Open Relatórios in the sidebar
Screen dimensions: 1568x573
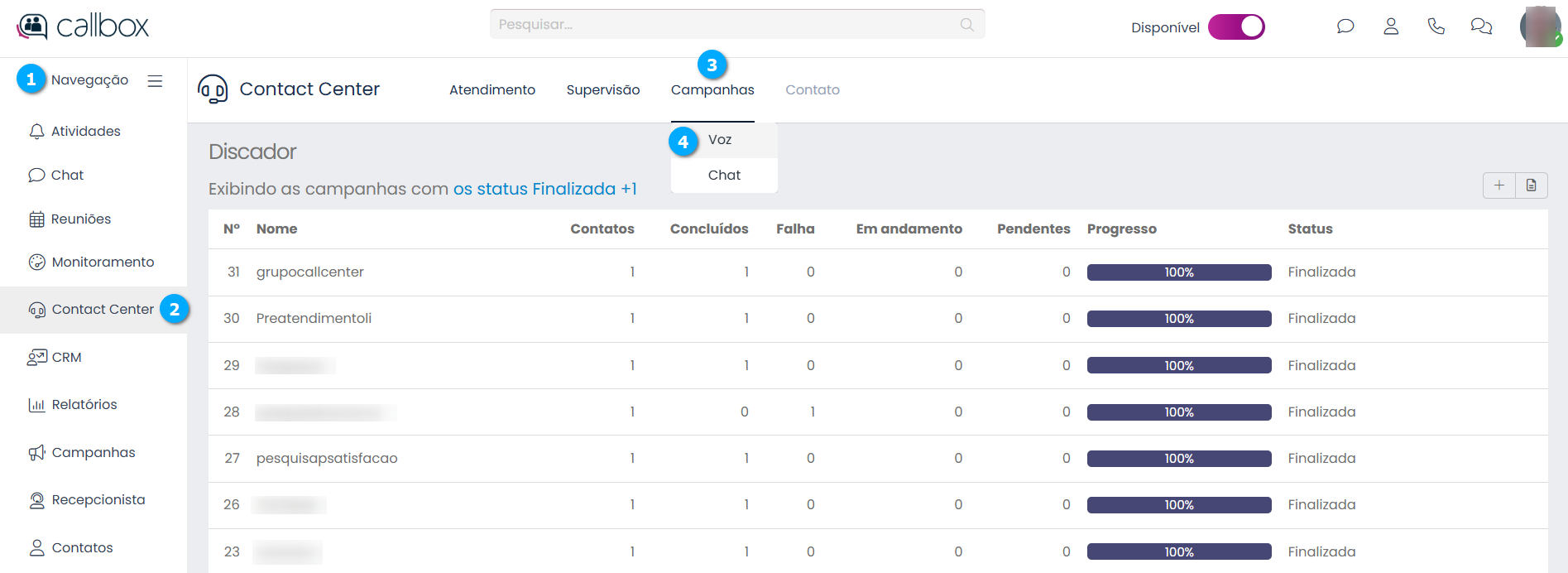tap(84, 404)
